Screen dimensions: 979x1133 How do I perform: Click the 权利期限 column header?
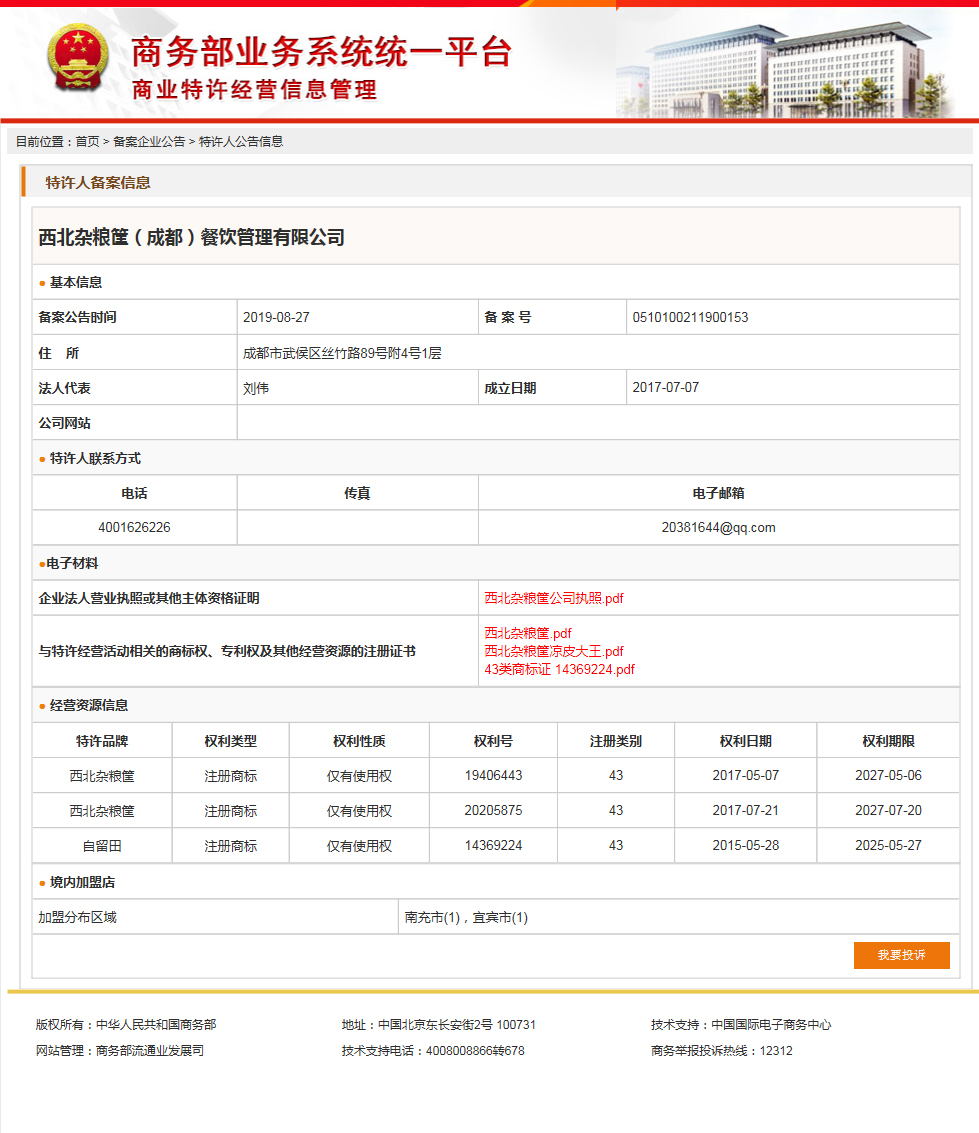click(x=888, y=741)
